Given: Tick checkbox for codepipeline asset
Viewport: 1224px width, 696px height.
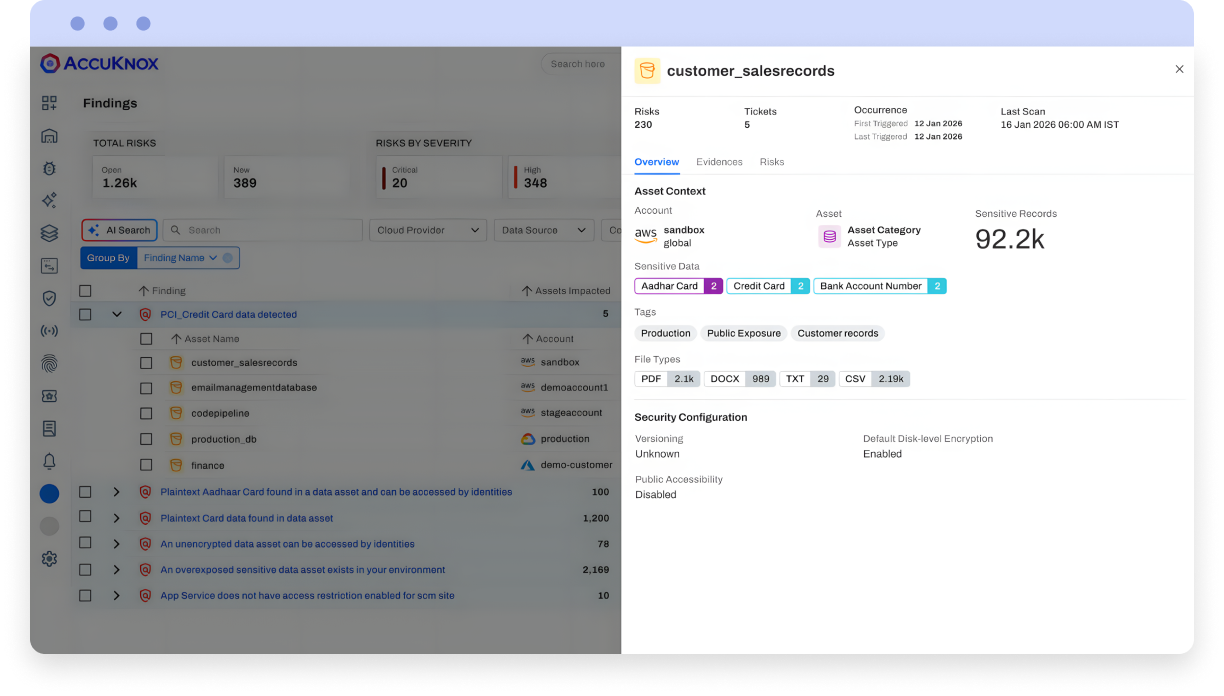Looking at the screenshot, I should point(146,413).
